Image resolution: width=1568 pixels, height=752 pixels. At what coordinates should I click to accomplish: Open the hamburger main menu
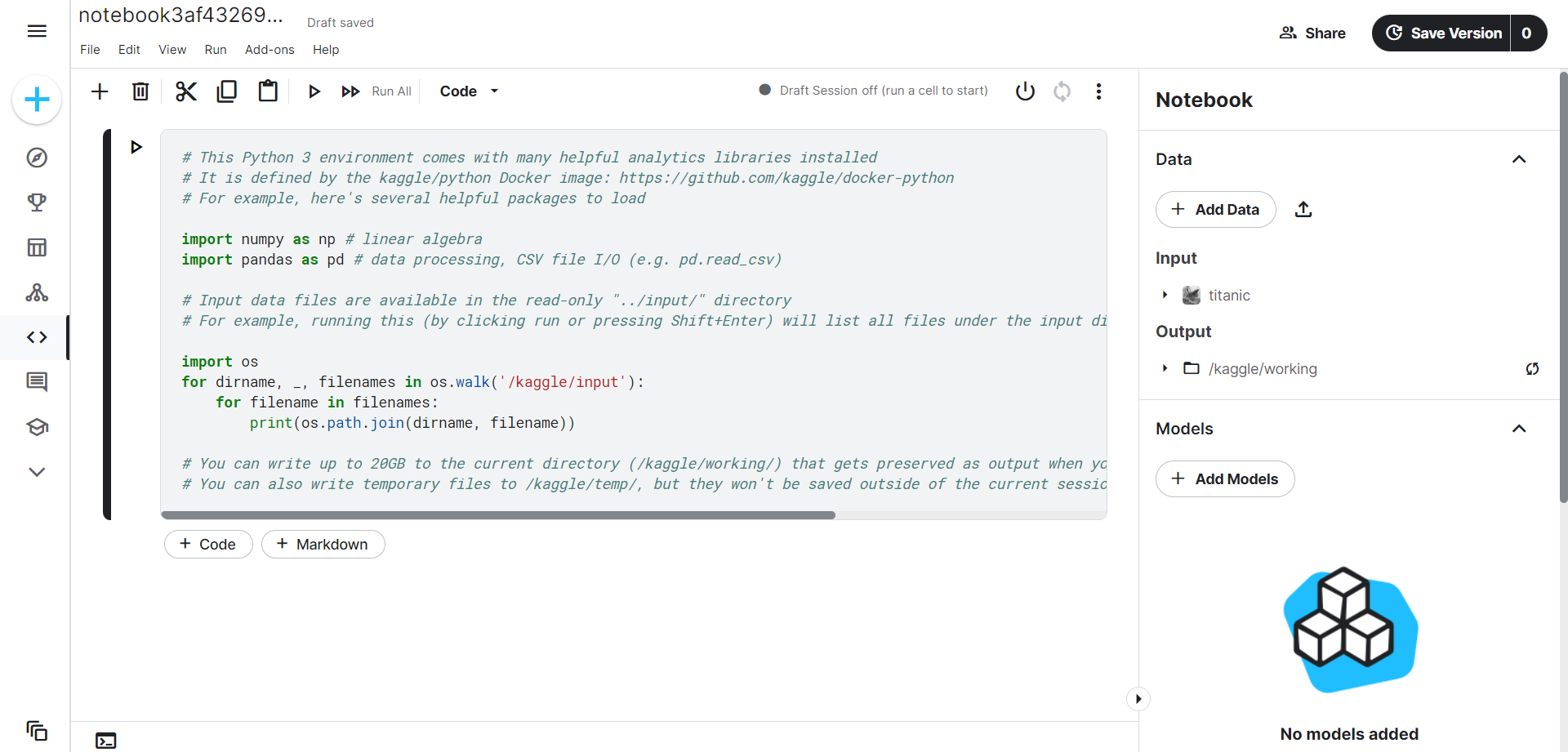point(37,31)
